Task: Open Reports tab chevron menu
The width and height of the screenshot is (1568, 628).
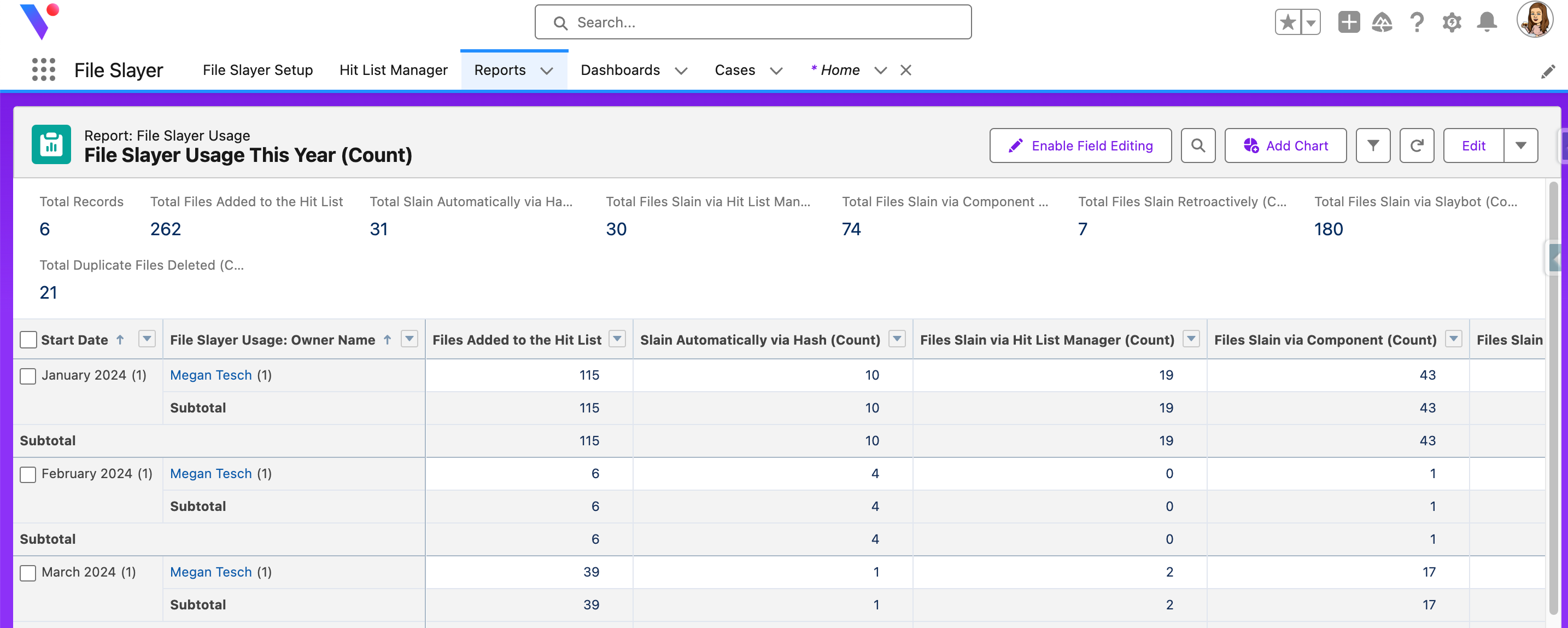Action: [x=547, y=71]
